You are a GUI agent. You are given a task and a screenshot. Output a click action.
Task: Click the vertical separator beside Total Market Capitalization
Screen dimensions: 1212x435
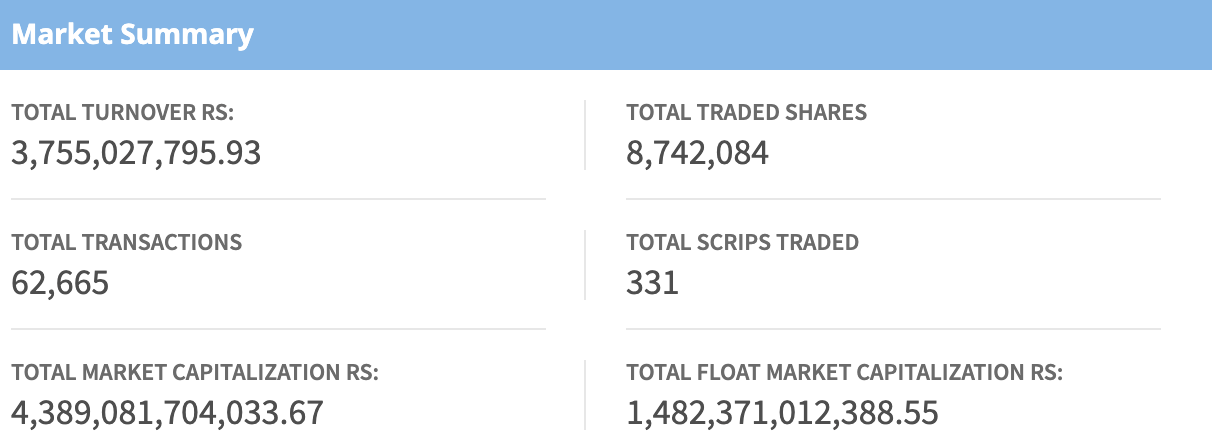click(x=585, y=396)
